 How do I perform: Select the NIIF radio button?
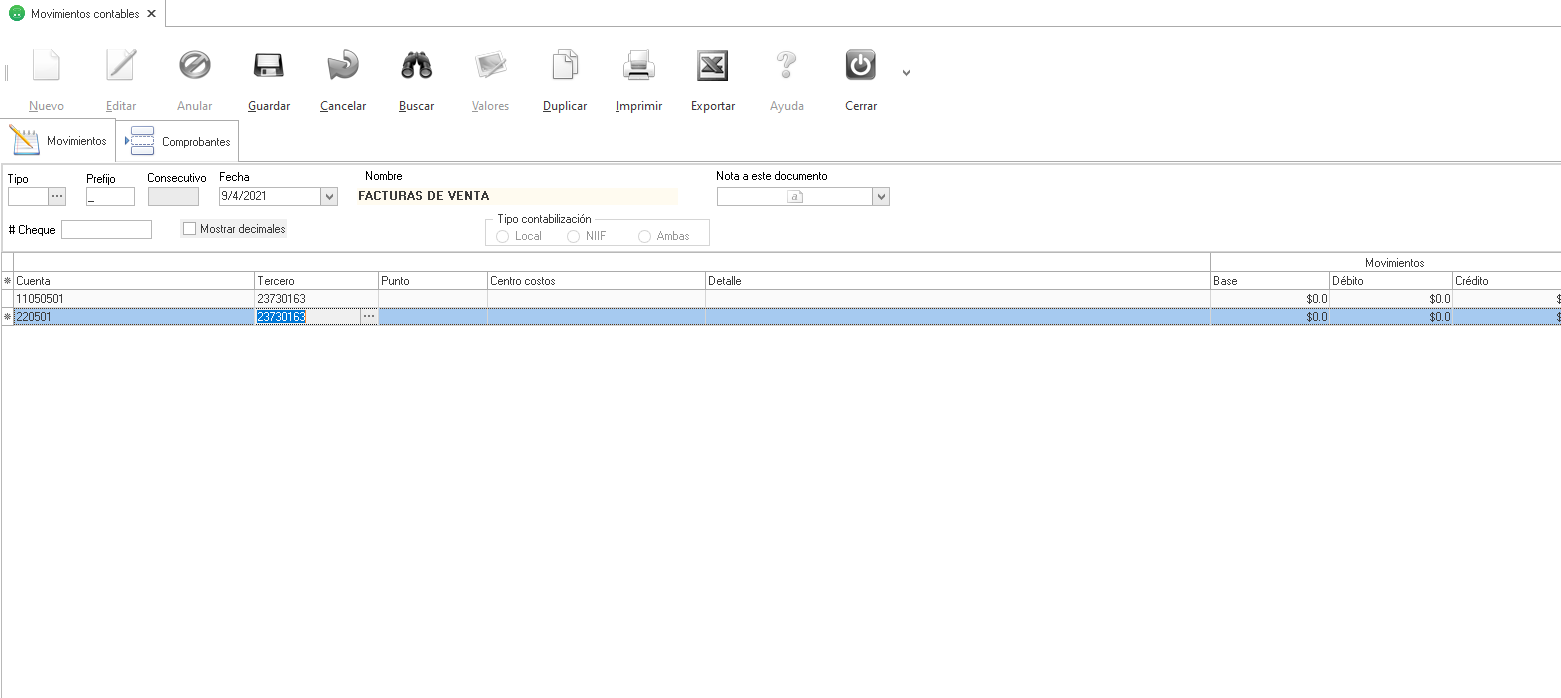574,236
